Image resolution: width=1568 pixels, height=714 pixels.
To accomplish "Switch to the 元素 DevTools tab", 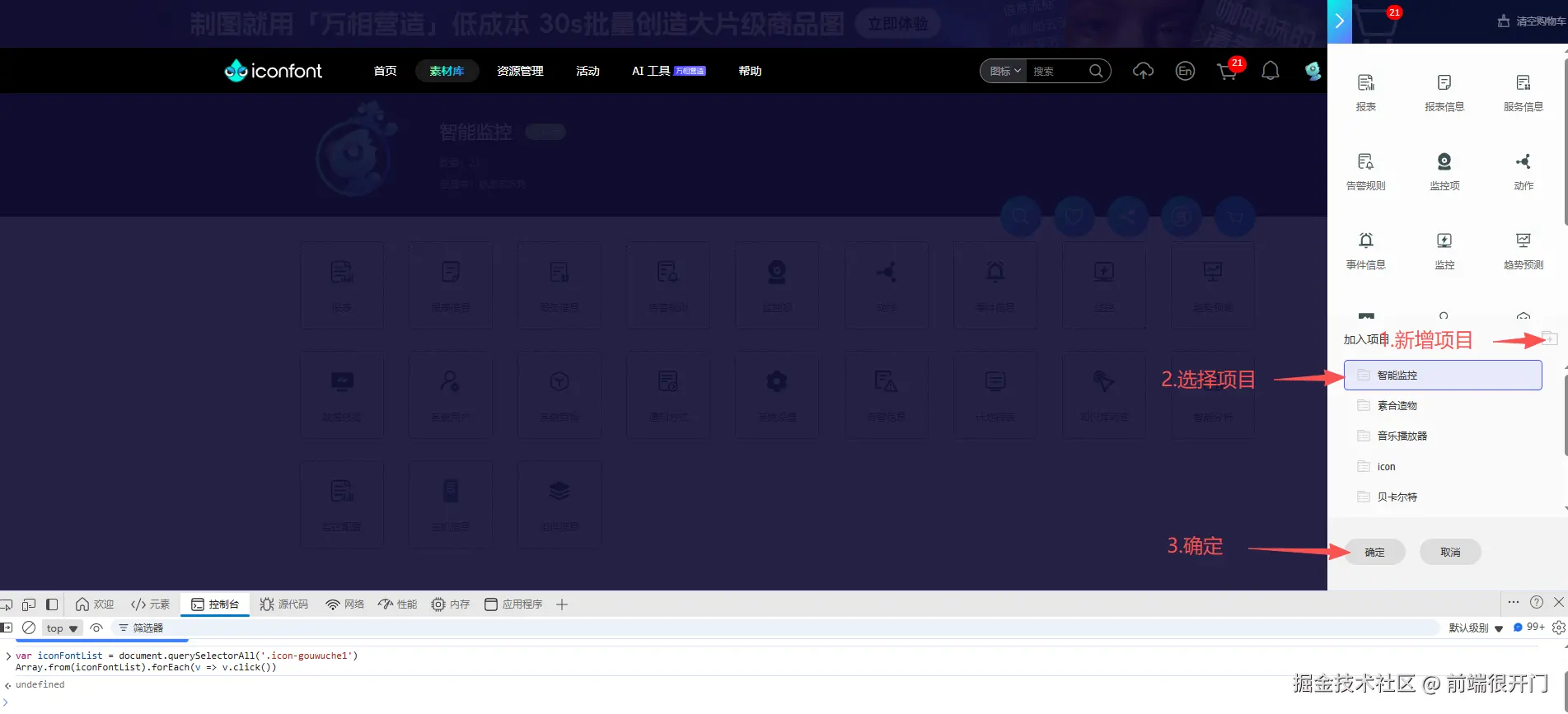I will pos(150,604).
